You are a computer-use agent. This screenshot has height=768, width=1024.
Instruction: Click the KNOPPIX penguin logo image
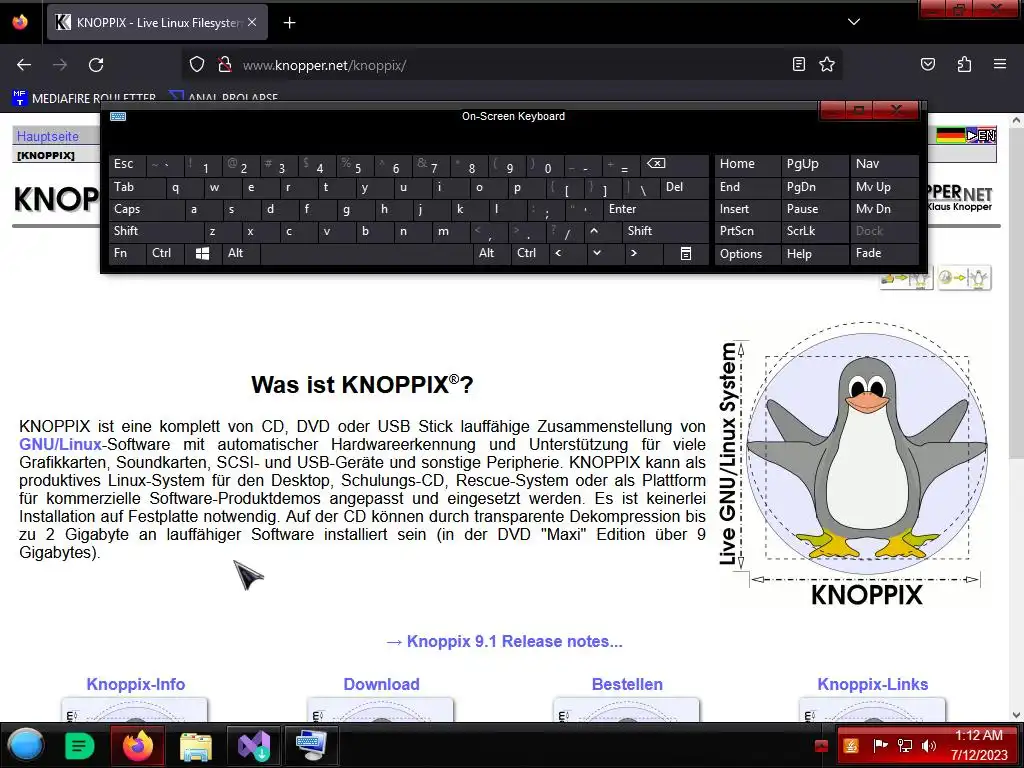[856, 463]
